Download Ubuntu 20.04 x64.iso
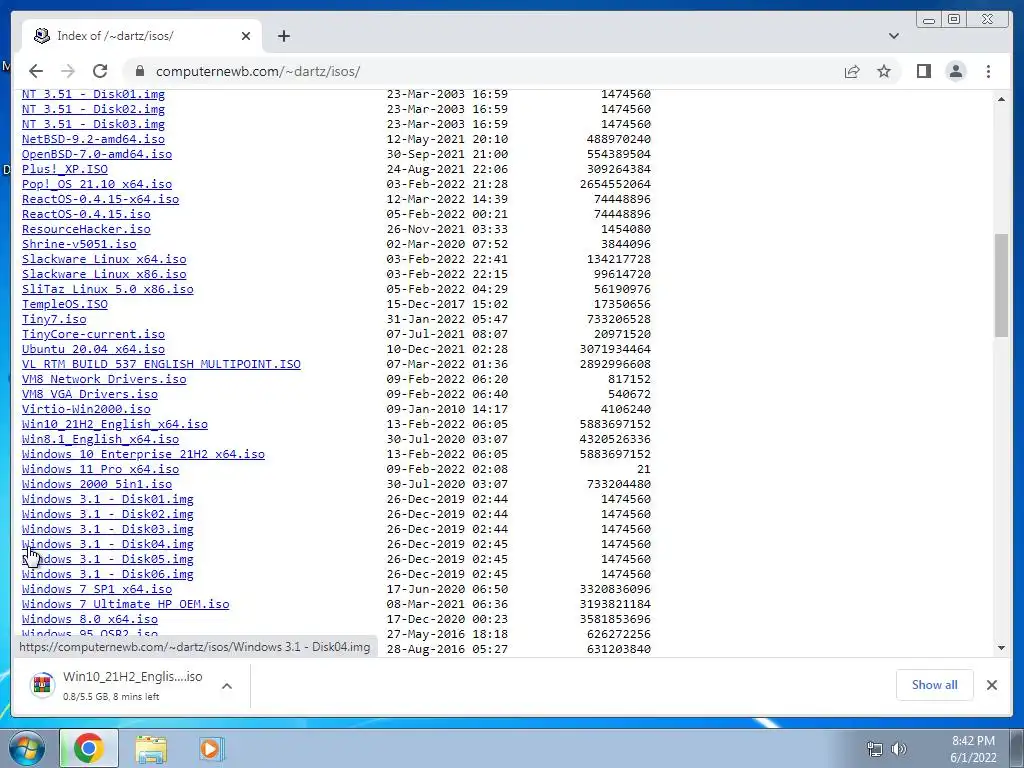Viewport: 1024px width, 768px height. pos(93,349)
